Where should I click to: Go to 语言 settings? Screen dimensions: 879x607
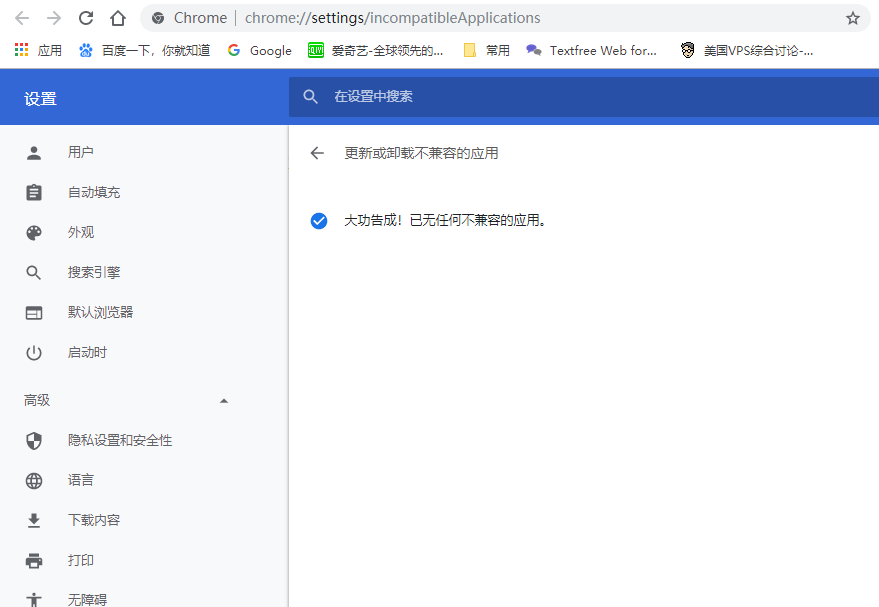point(81,480)
